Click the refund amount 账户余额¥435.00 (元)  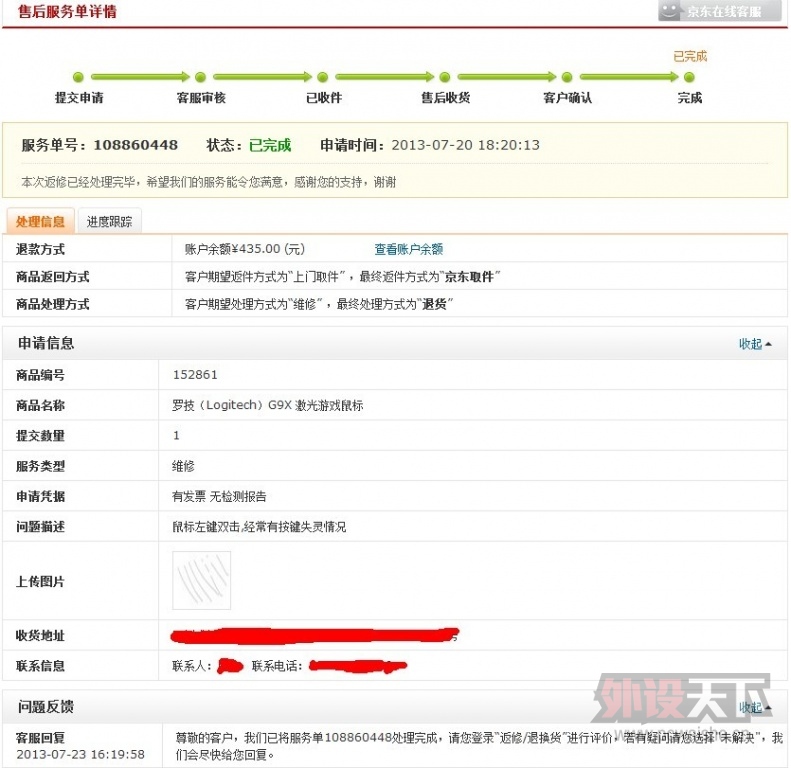[x=245, y=249]
